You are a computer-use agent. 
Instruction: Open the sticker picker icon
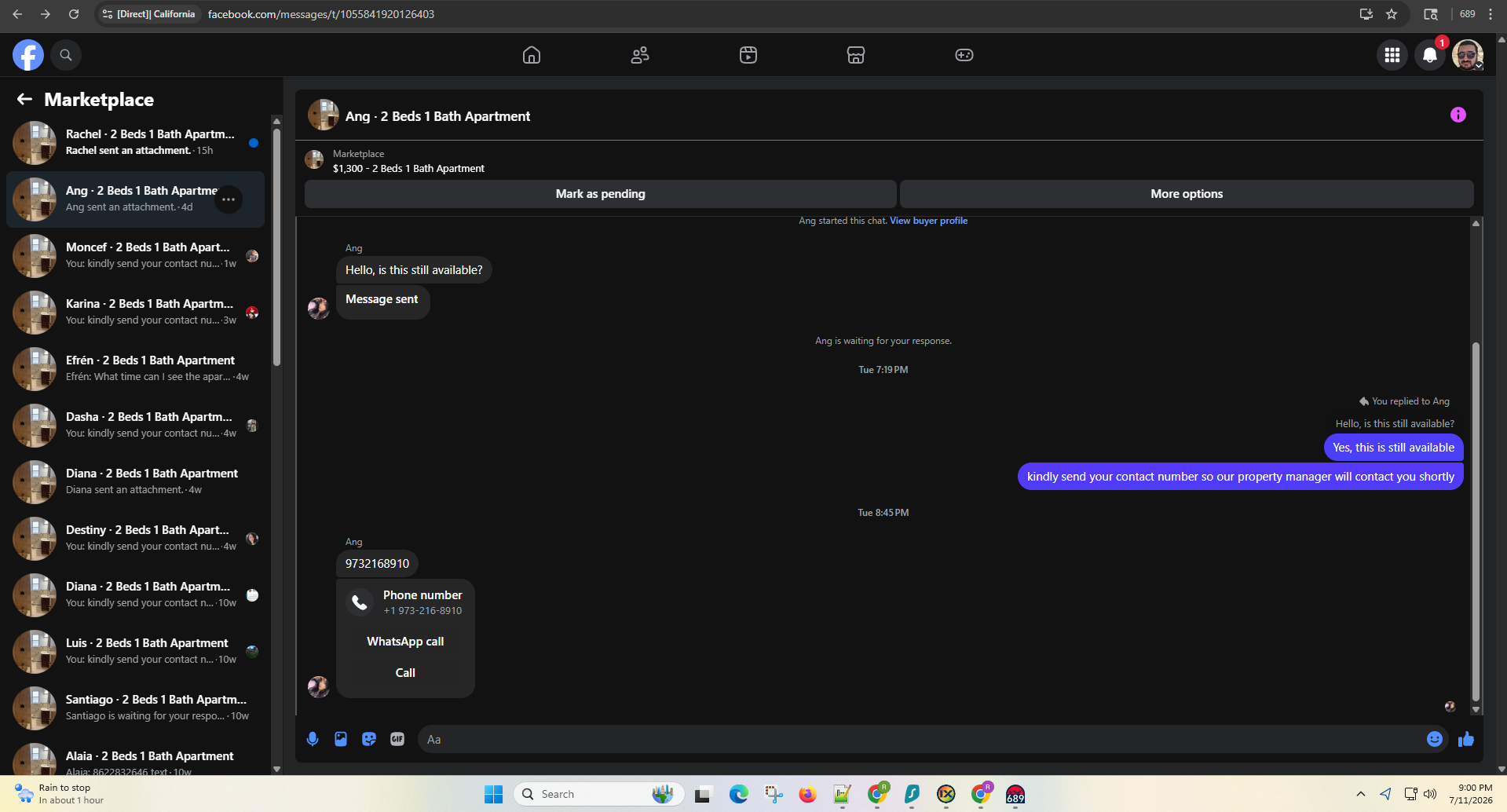click(369, 739)
